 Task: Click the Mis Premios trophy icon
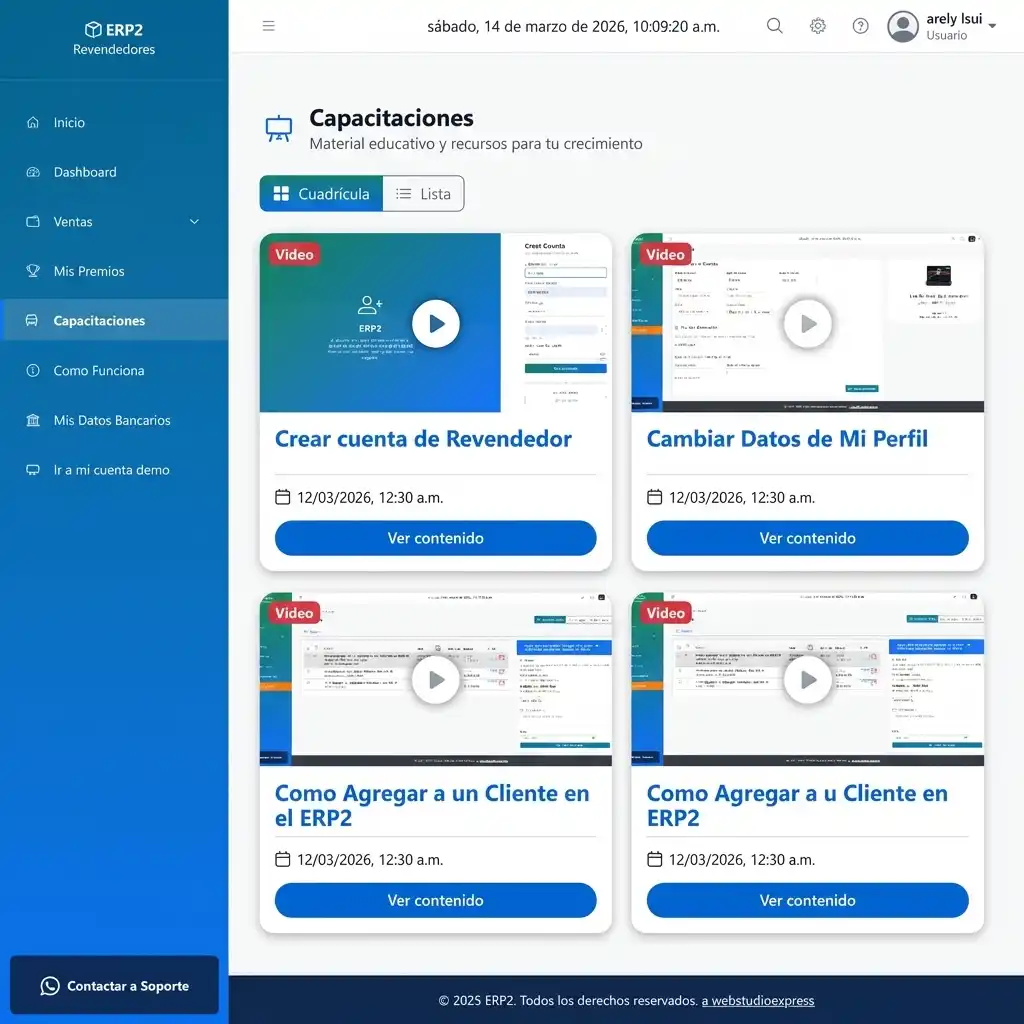33,271
